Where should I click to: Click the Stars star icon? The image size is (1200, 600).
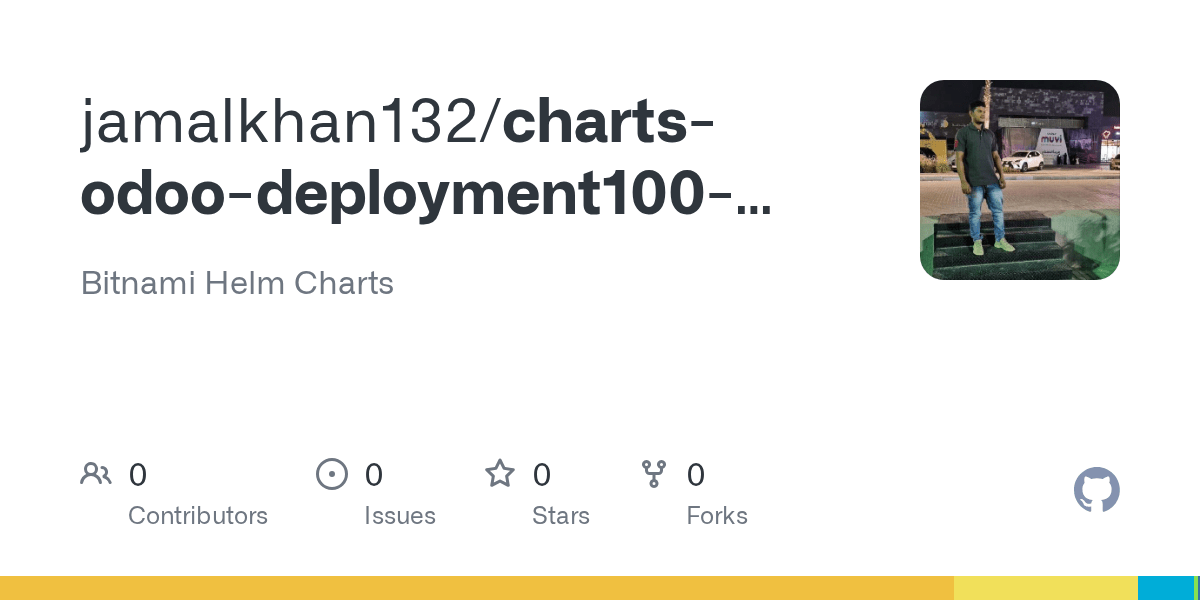coord(499,474)
